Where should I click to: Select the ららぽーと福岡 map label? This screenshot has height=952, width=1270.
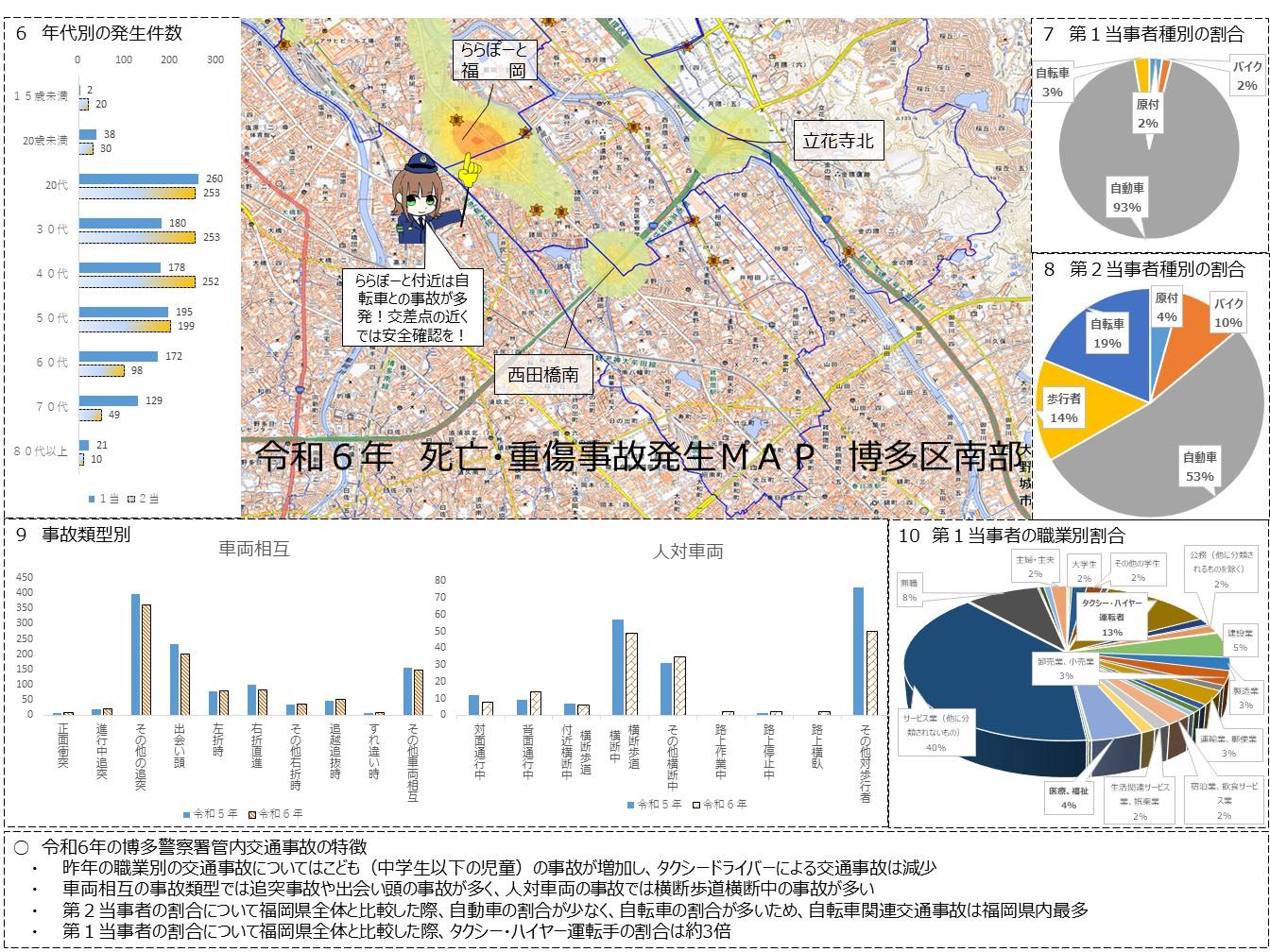[494, 59]
